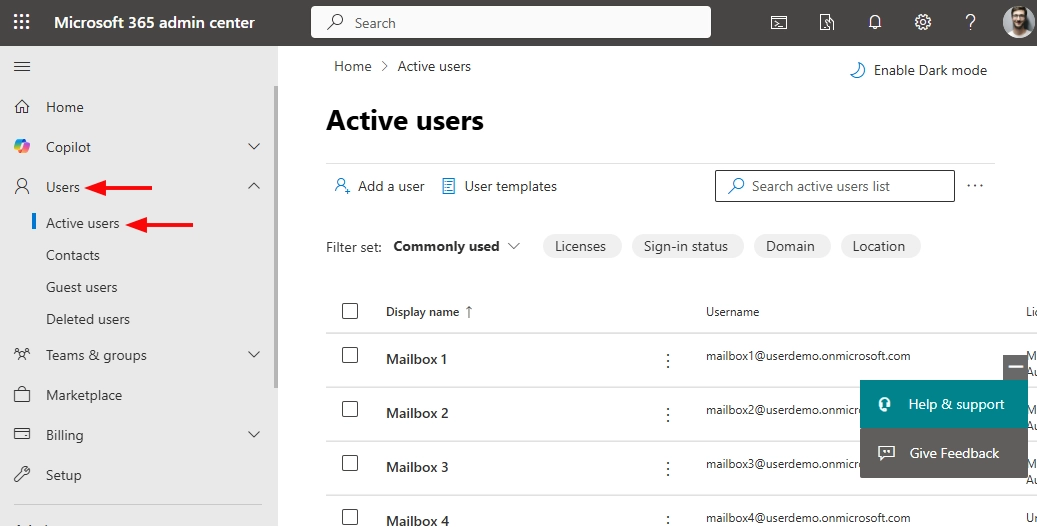Open the Commonly used filter set dropdown
Image resolution: width=1037 pixels, height=527 pixels.
pos(457,246)
